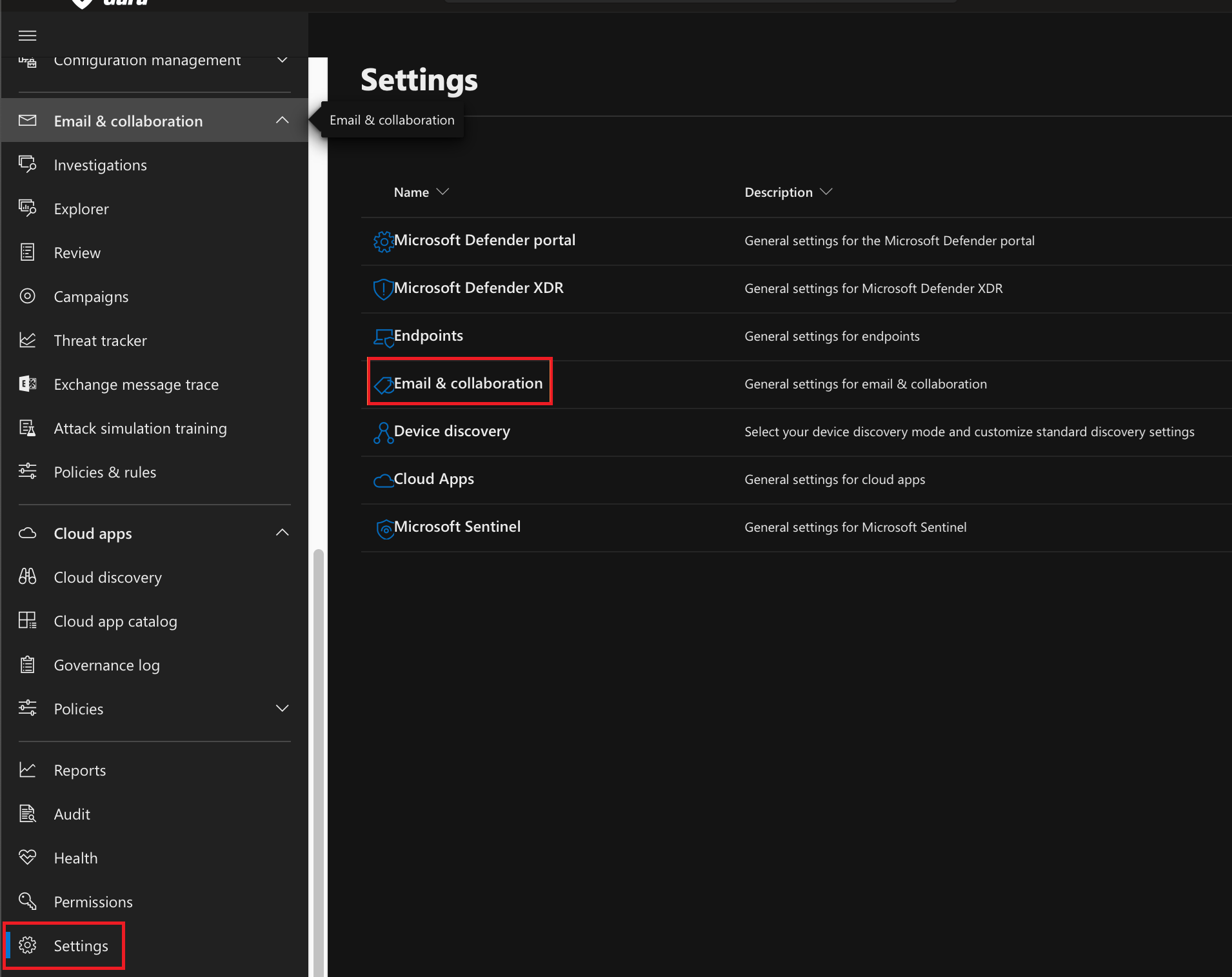The height and width of the screenshot is (977, 1232).
Task: Navigate to Reports
Action: [x=80, y=771]
